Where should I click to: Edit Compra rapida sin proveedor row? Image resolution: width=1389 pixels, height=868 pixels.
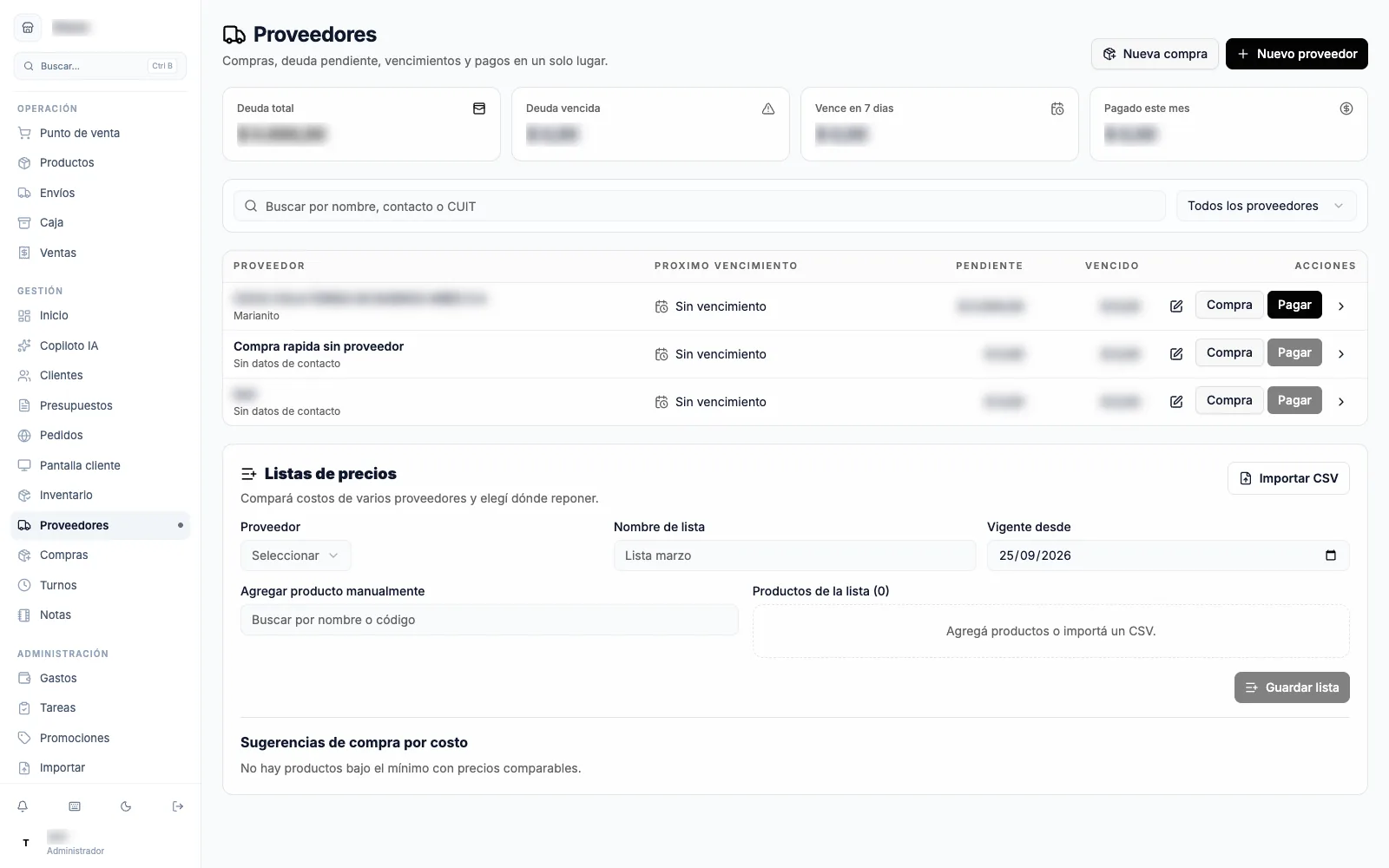point(1176,354)
